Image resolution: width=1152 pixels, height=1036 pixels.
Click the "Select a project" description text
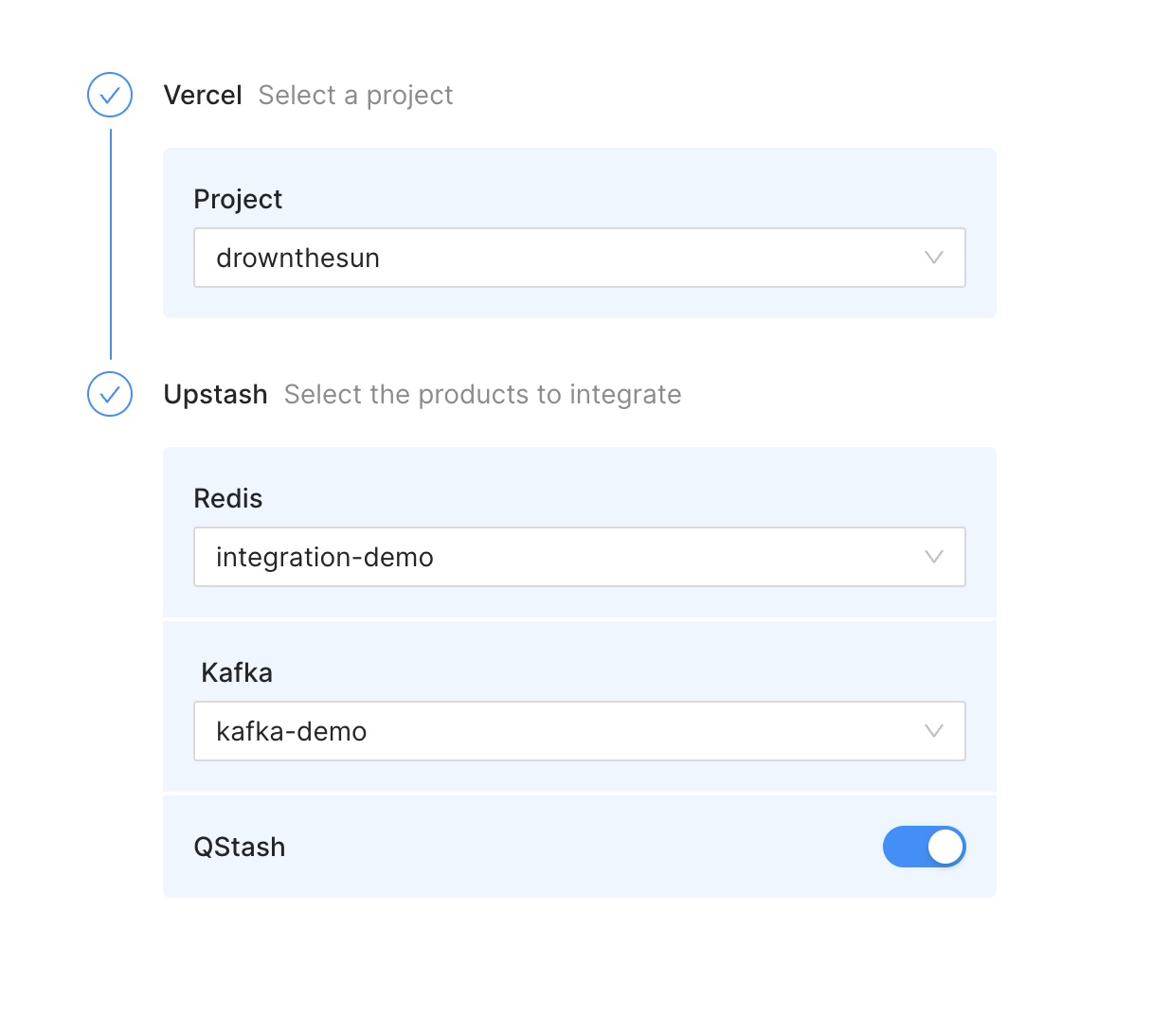click(x=355, y=96)
